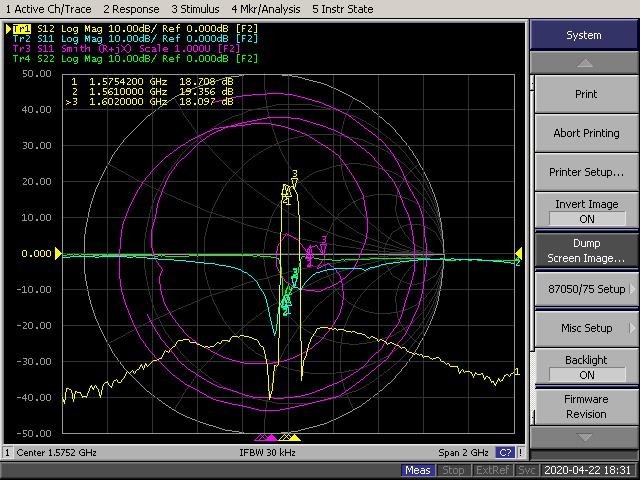Click the IFBW 30 kHz readout
Image resolution: width=640 pixels, height=480 pixels.
[x=267, y=453]
